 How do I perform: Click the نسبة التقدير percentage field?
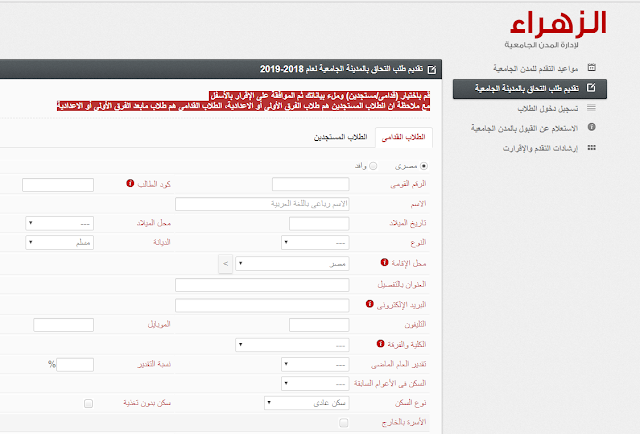[x=75, y=365]
